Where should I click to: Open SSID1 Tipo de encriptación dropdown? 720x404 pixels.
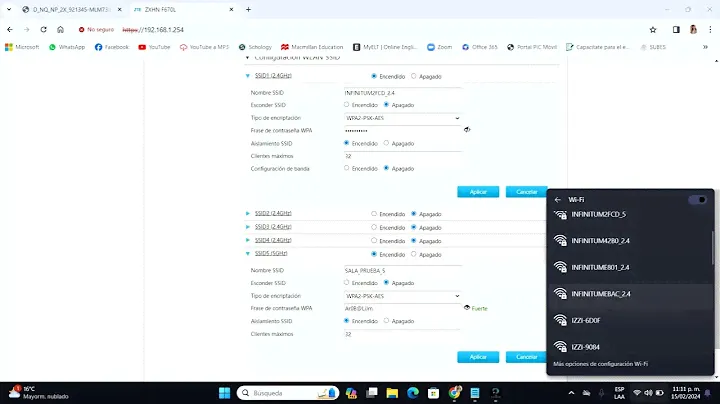402,118
